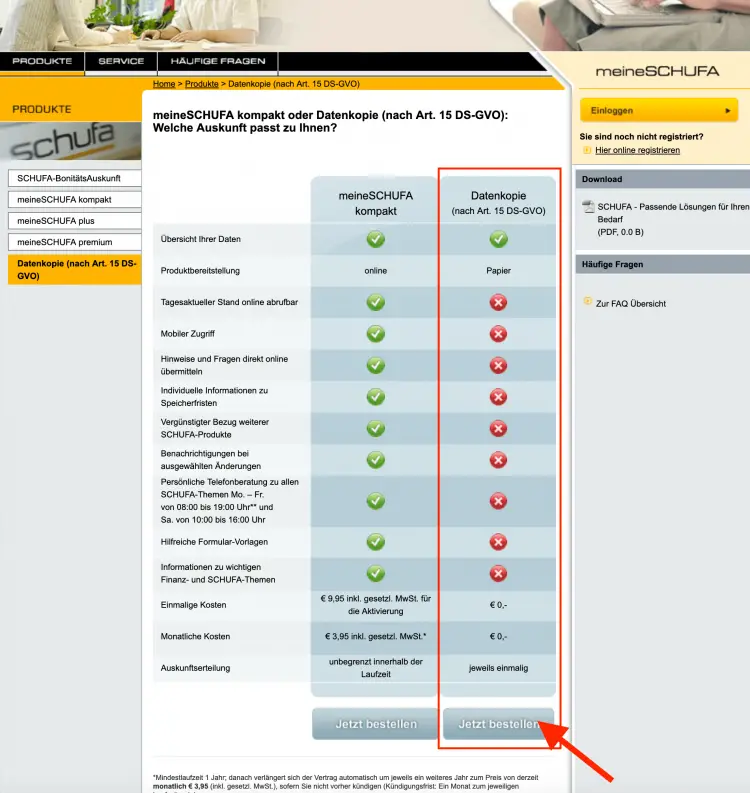Open the SERVICE menu tab

[x=120, y=62]
